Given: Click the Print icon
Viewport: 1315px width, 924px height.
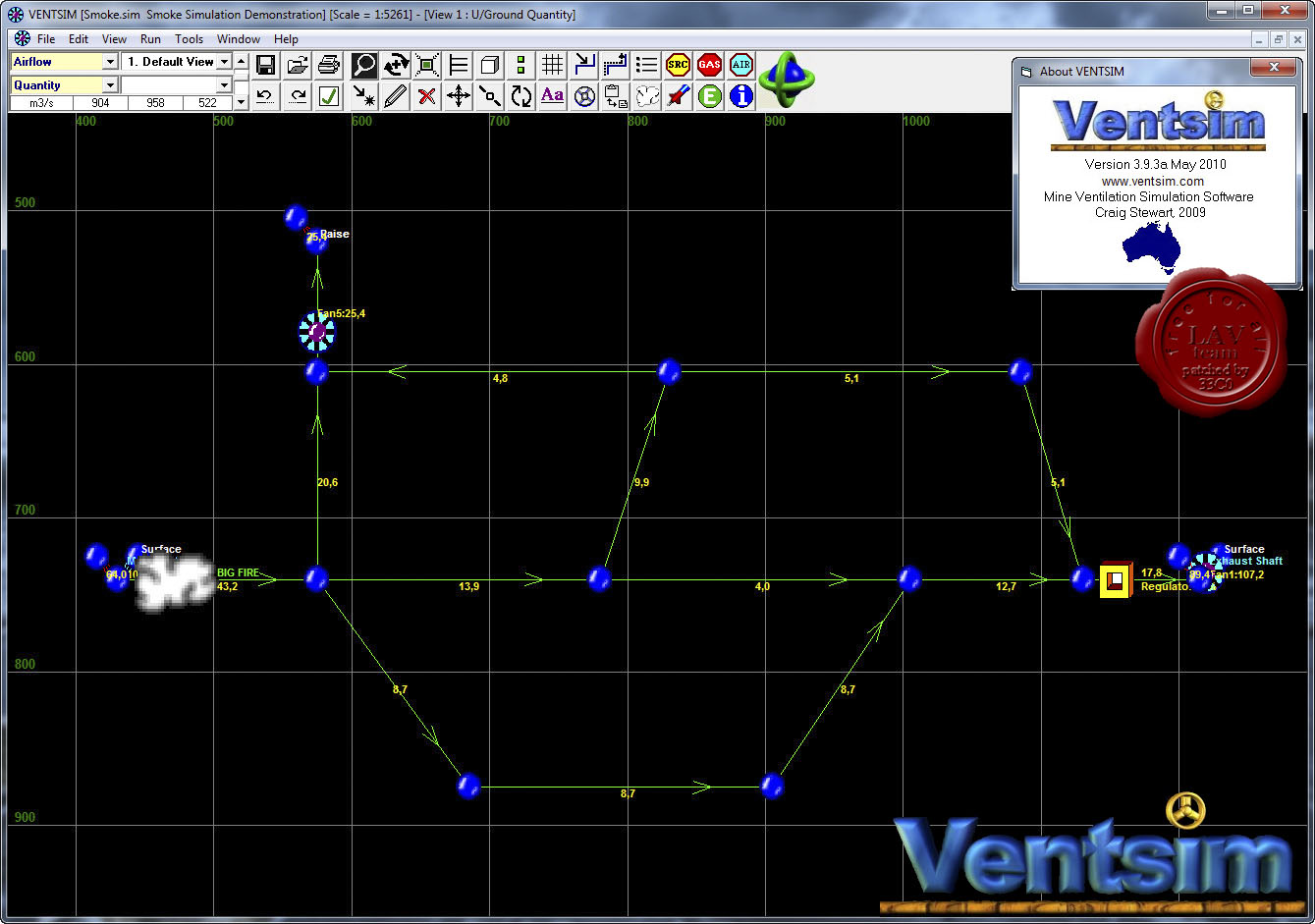Looking at the screenshot, I should [329, 66].
